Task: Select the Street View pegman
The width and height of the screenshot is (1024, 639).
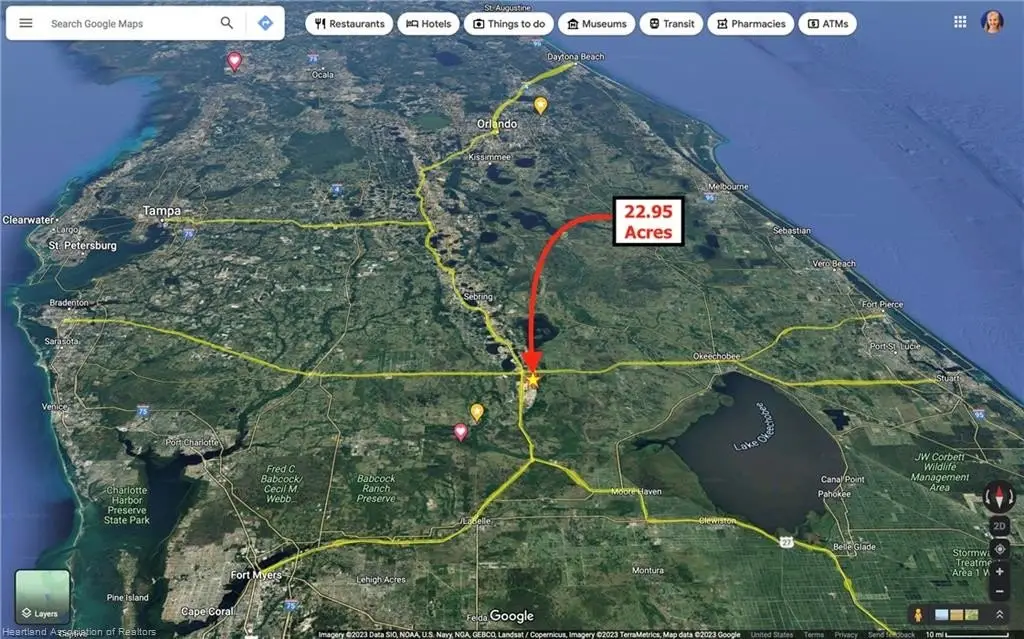Action: pyautogui.click(x=918, y=615)
